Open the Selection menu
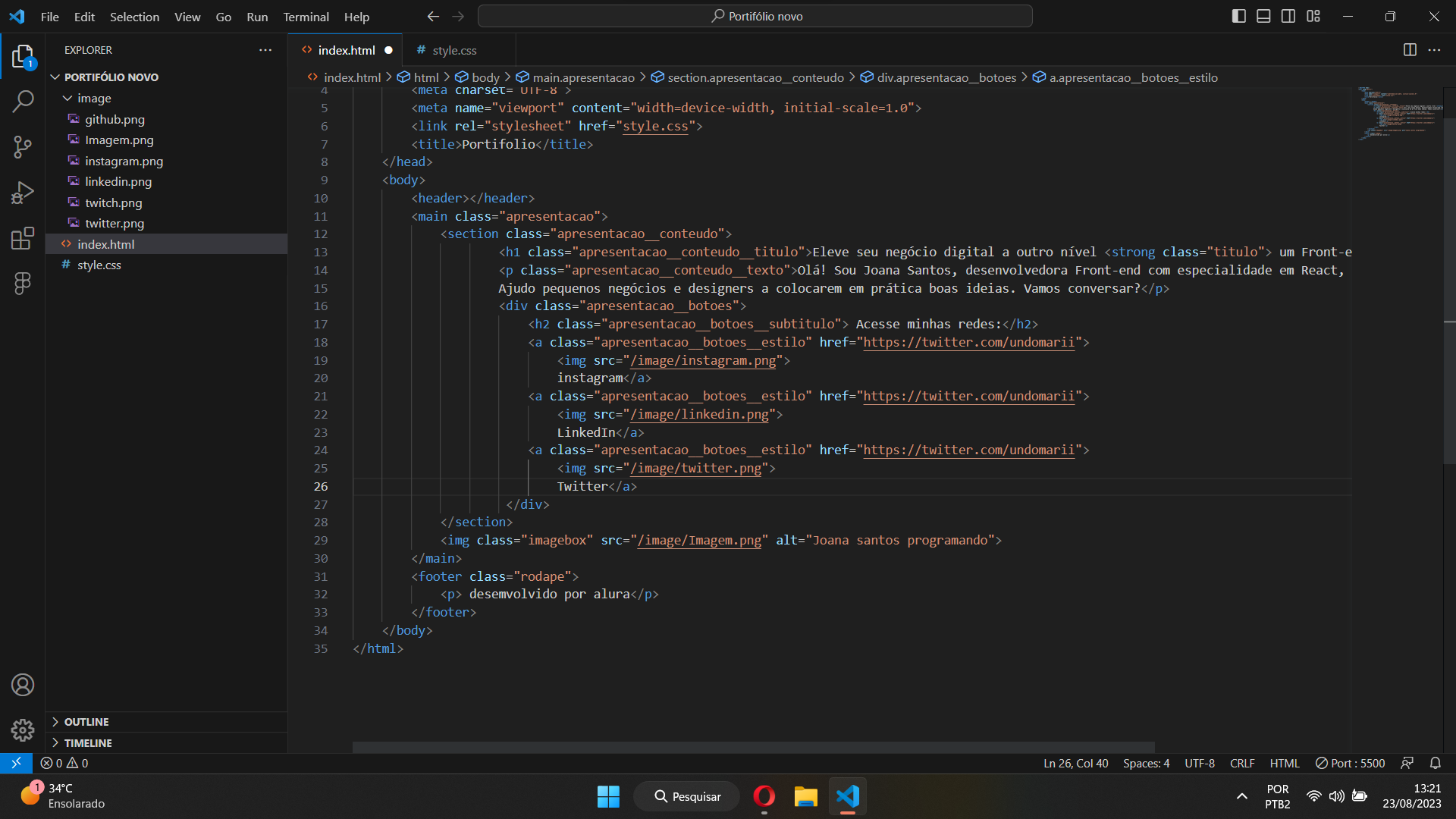The image size is (1456, 819). pyautogui.click(x=134, y=17)
